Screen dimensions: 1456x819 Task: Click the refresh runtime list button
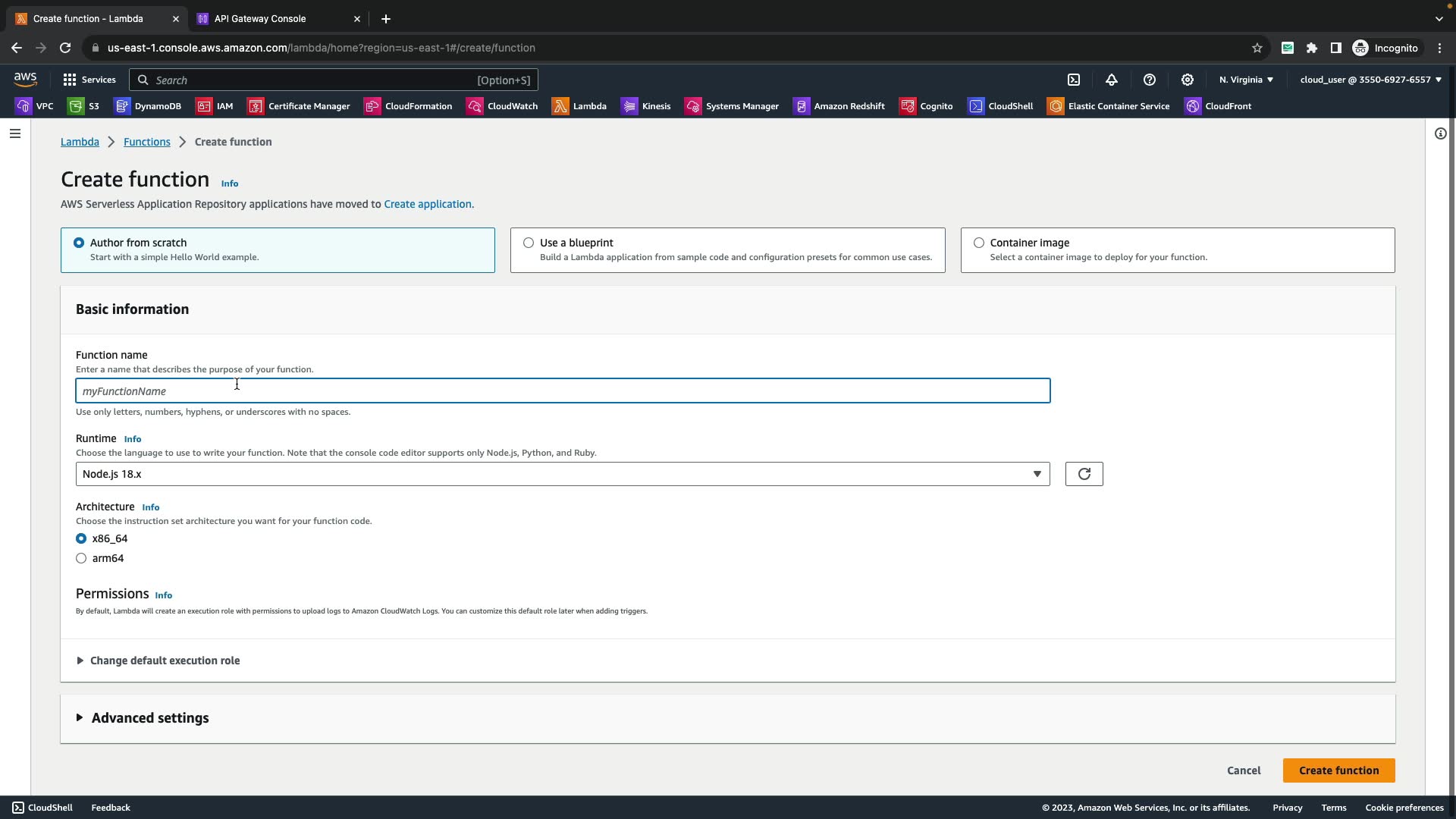tap(1084, 474)
